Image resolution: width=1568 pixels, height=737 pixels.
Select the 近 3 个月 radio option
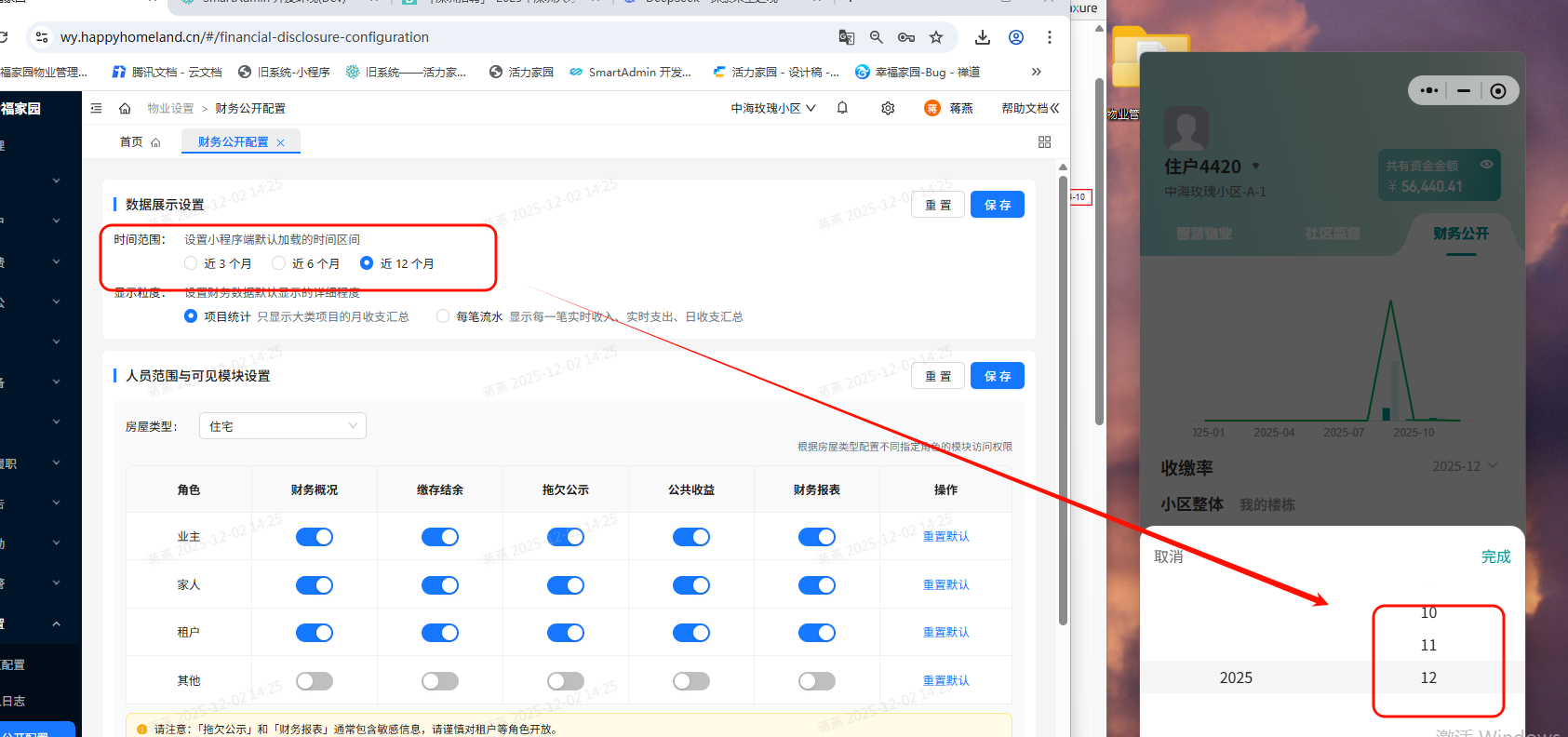(x=192, y=263)
